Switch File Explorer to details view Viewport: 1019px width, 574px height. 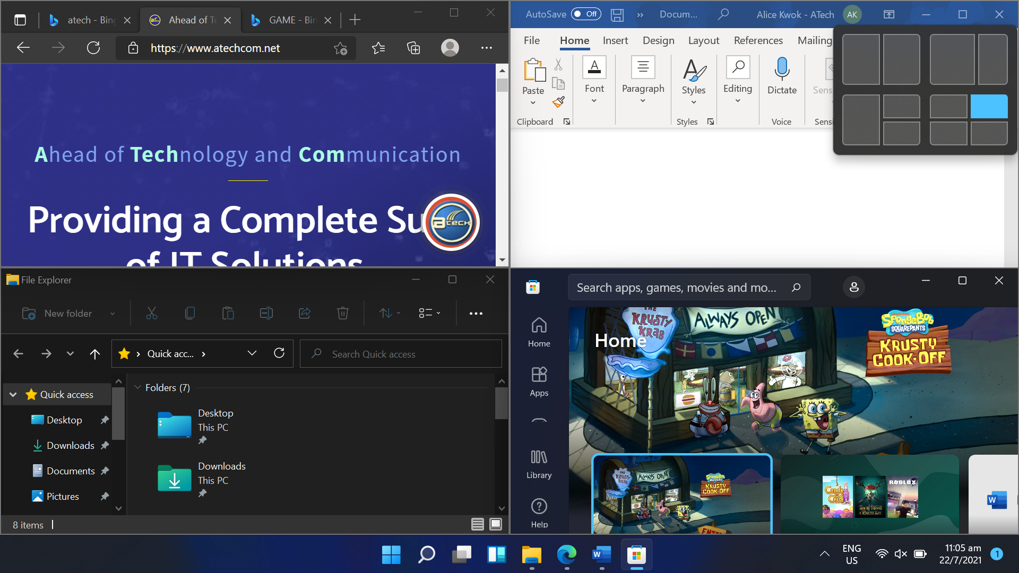pyautogui.click(x=478, y=525)
